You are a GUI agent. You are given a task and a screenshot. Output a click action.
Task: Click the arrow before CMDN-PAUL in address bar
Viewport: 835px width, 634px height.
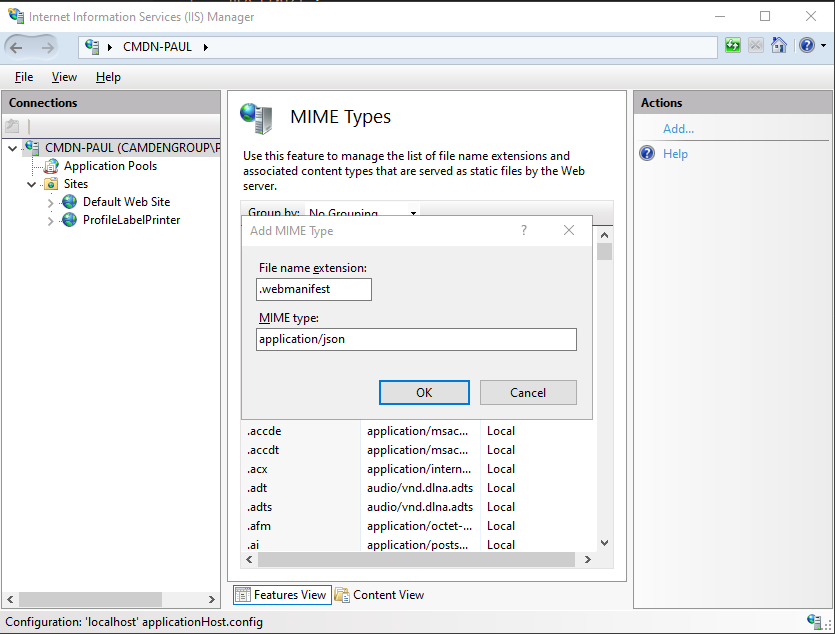tap(110, 47)
